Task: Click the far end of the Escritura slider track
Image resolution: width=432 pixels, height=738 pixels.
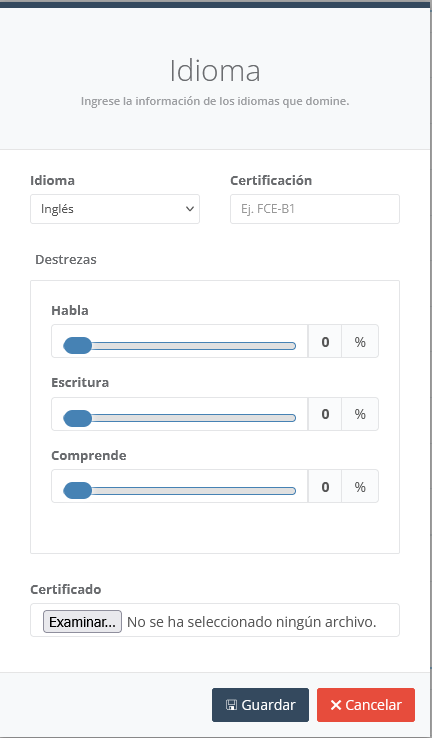Action: click(x=293, y=418)
